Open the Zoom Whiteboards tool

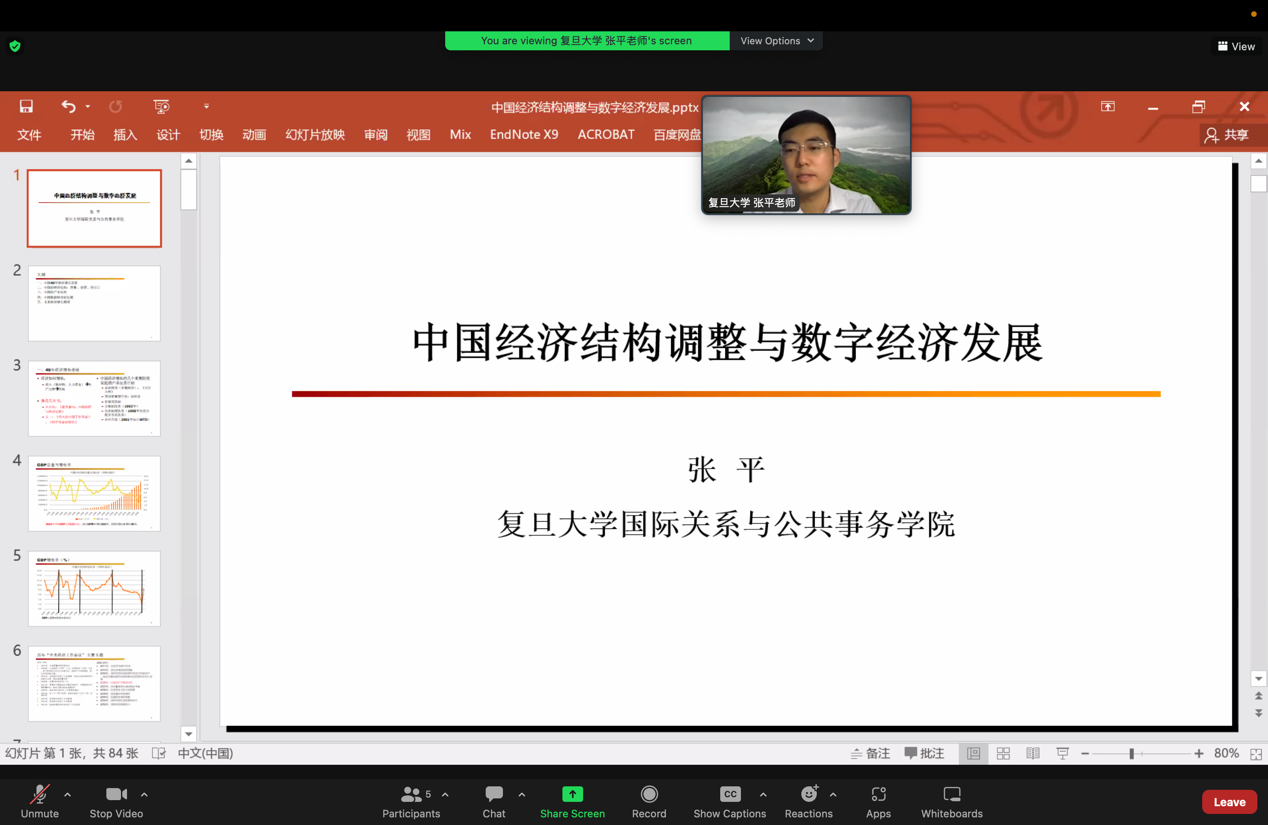[x=951, y=801]
